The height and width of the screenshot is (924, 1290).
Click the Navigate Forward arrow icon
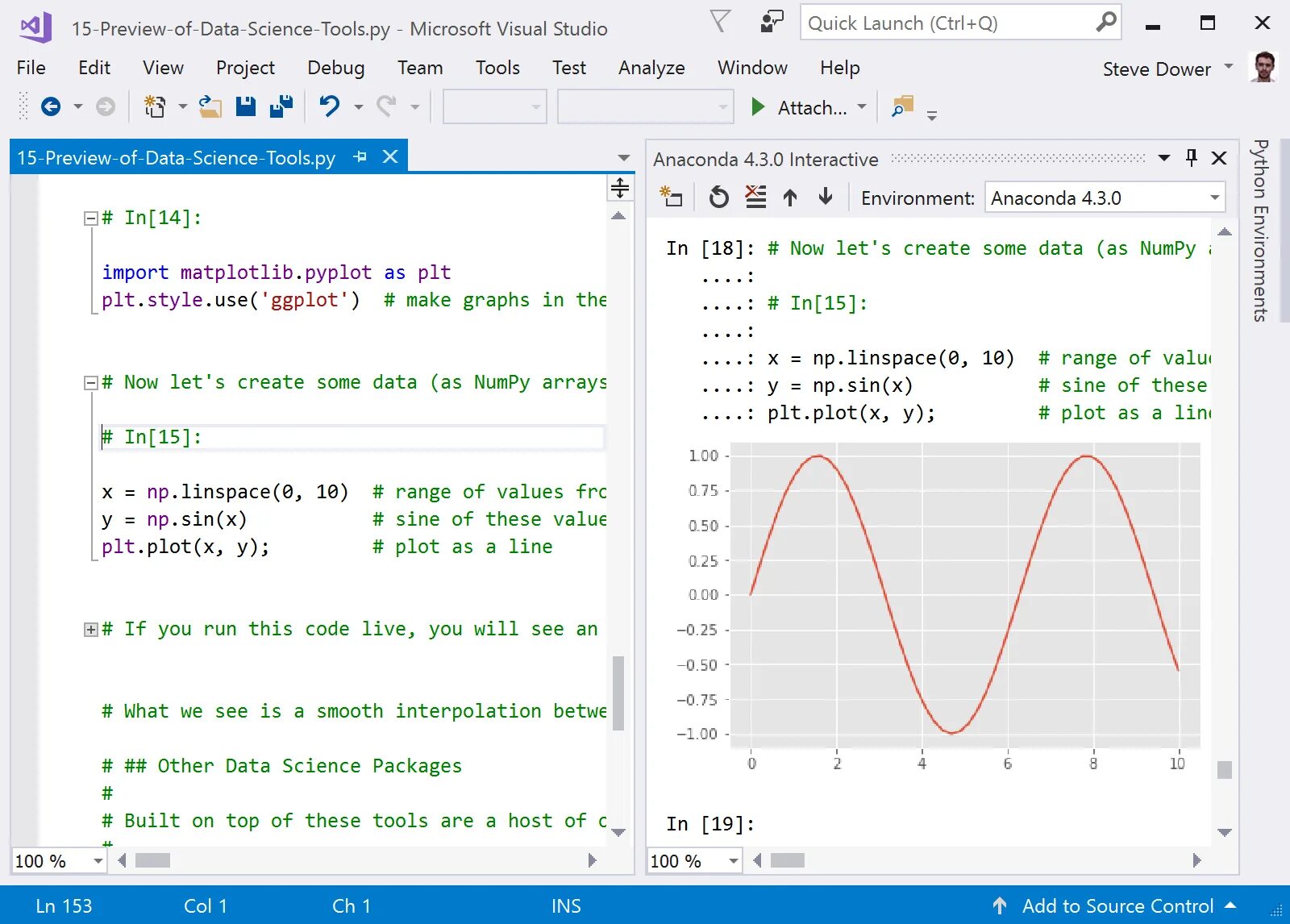(x=106, y=106)
